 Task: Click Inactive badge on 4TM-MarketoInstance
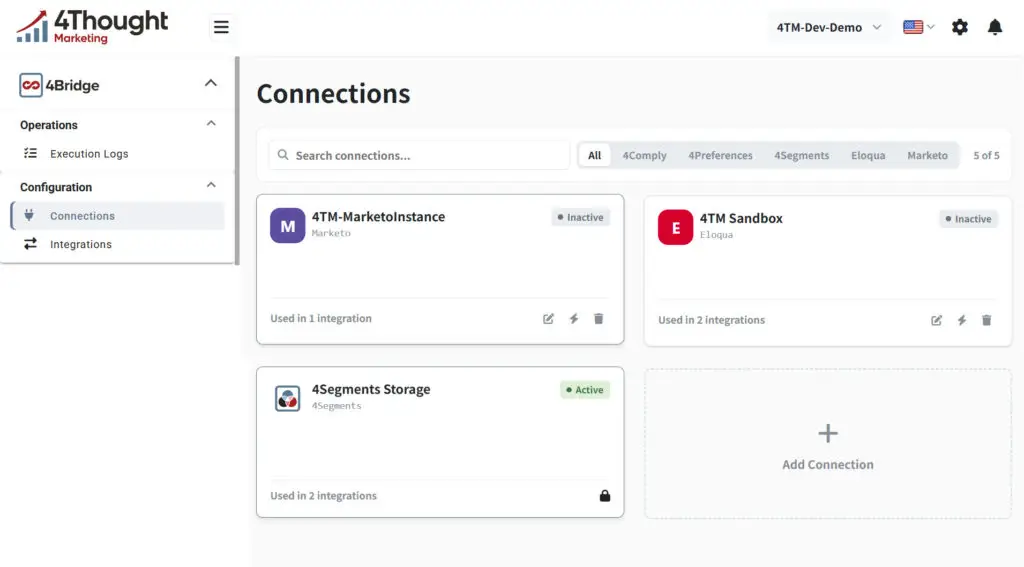click(581, 218)
